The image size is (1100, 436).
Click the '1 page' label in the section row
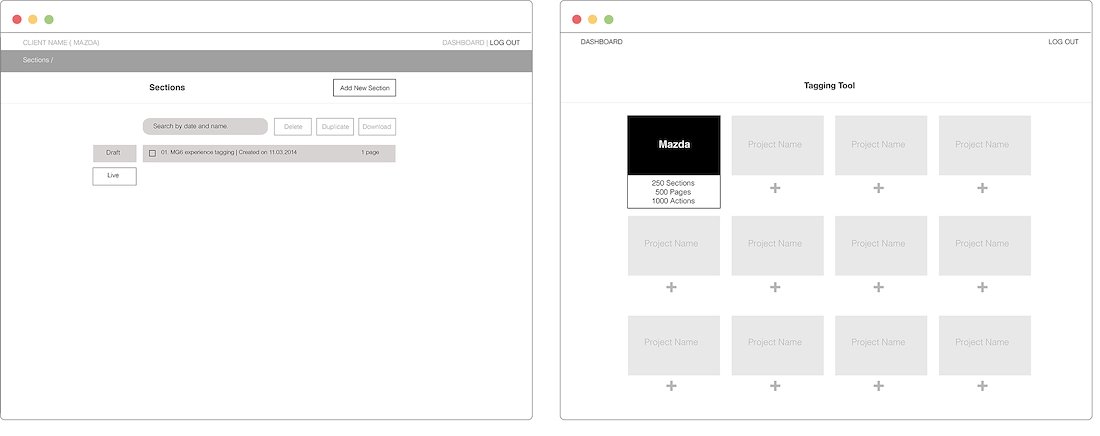tap(370, 152)
